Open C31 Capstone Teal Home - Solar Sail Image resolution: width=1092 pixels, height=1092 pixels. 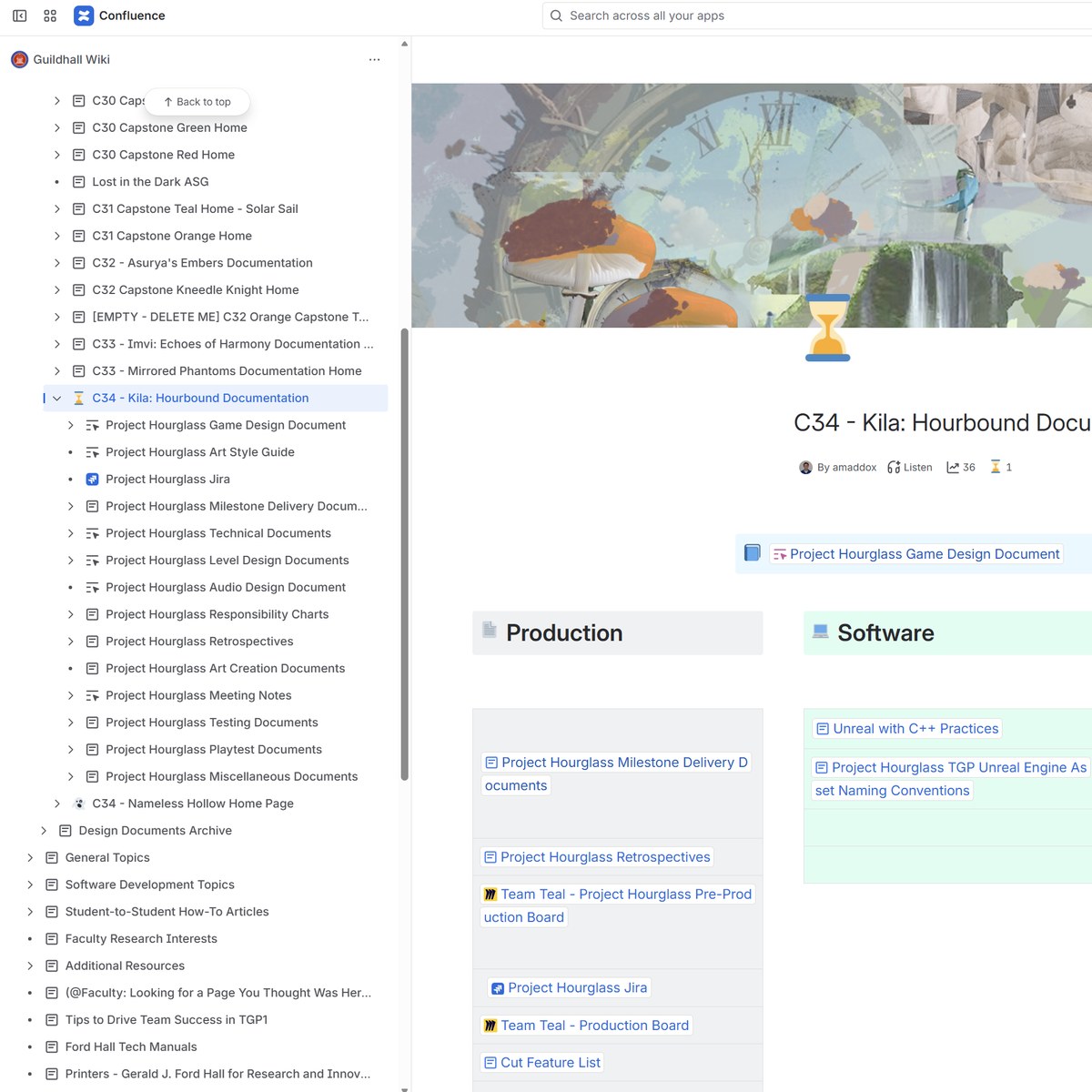tap(195, 209)
